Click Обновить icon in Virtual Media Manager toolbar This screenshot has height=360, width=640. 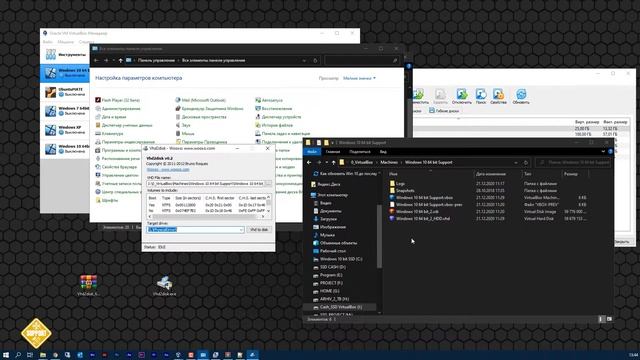pyautogui.click(x=521, y=96)
